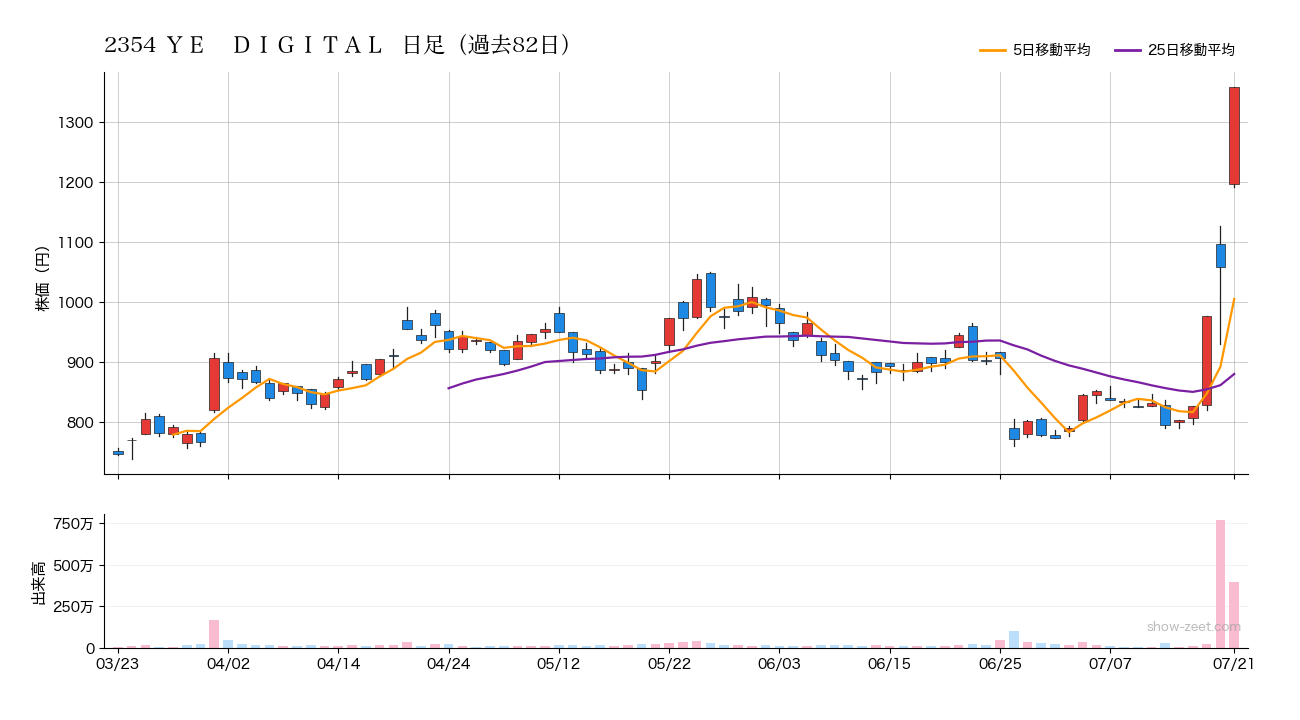This screenshot has height=720, width=1300.
Task: Select the 5日移動平均 legend label
Action: pos(1051,50)
